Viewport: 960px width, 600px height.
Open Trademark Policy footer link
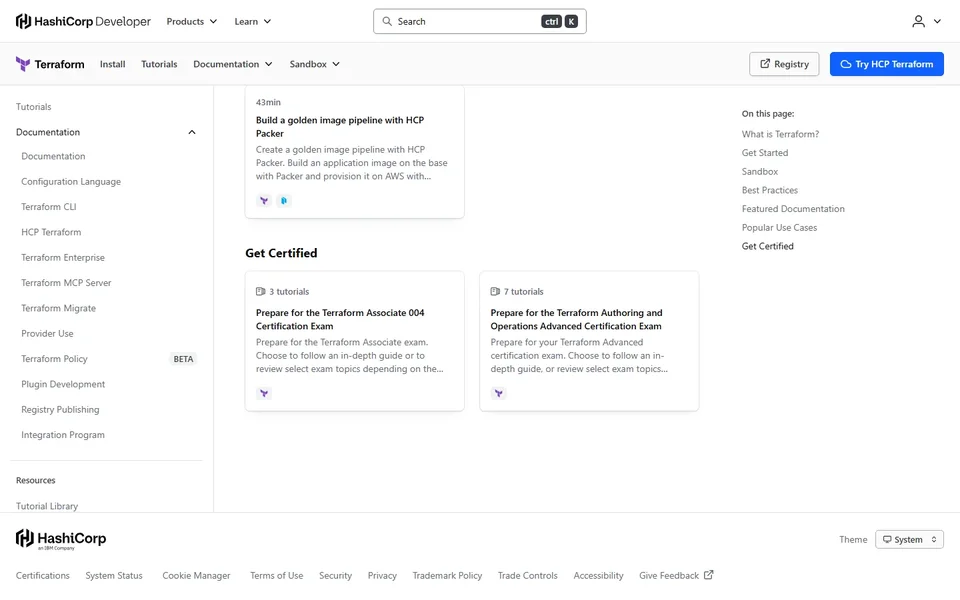pos(448,576)
